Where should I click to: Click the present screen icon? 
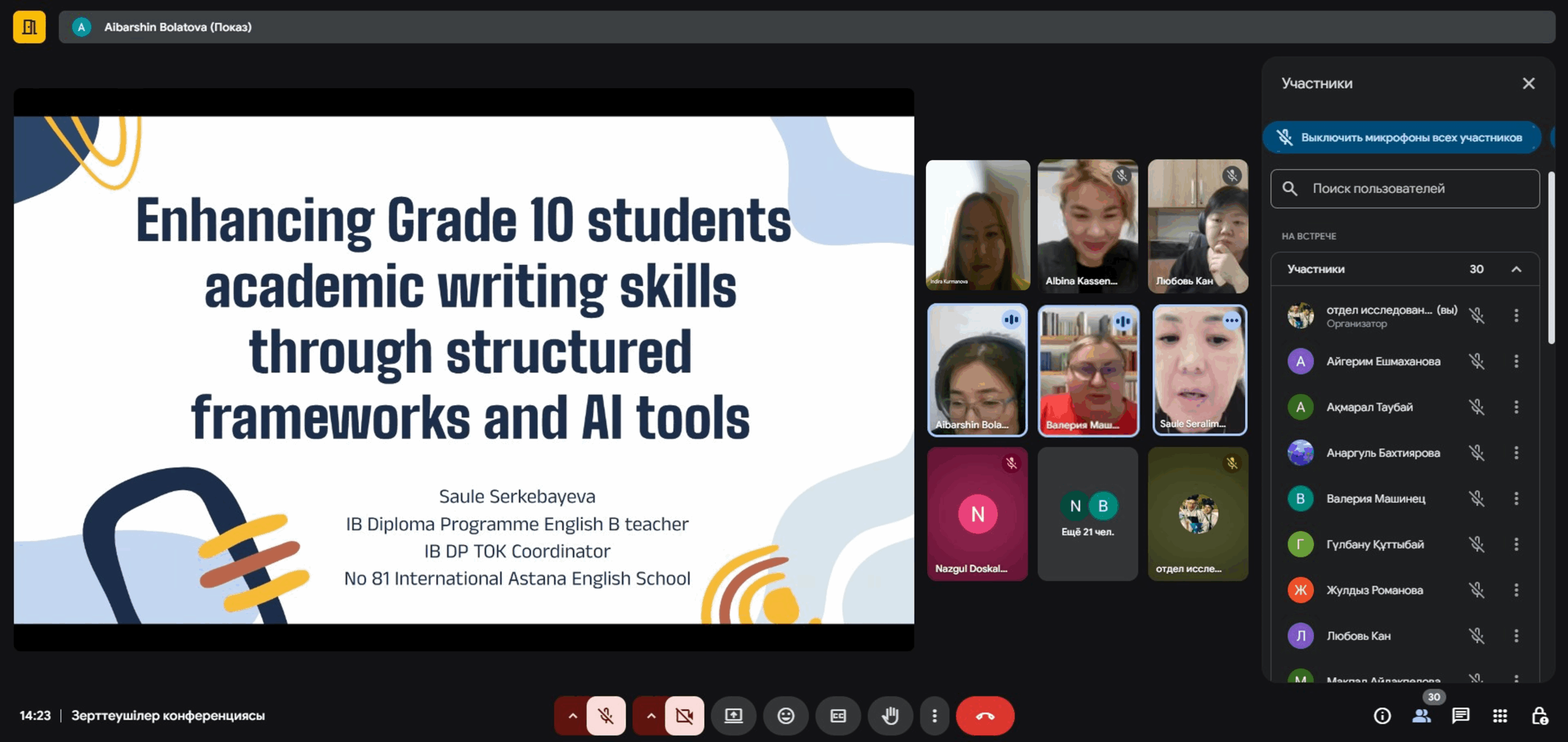[733, 715]
